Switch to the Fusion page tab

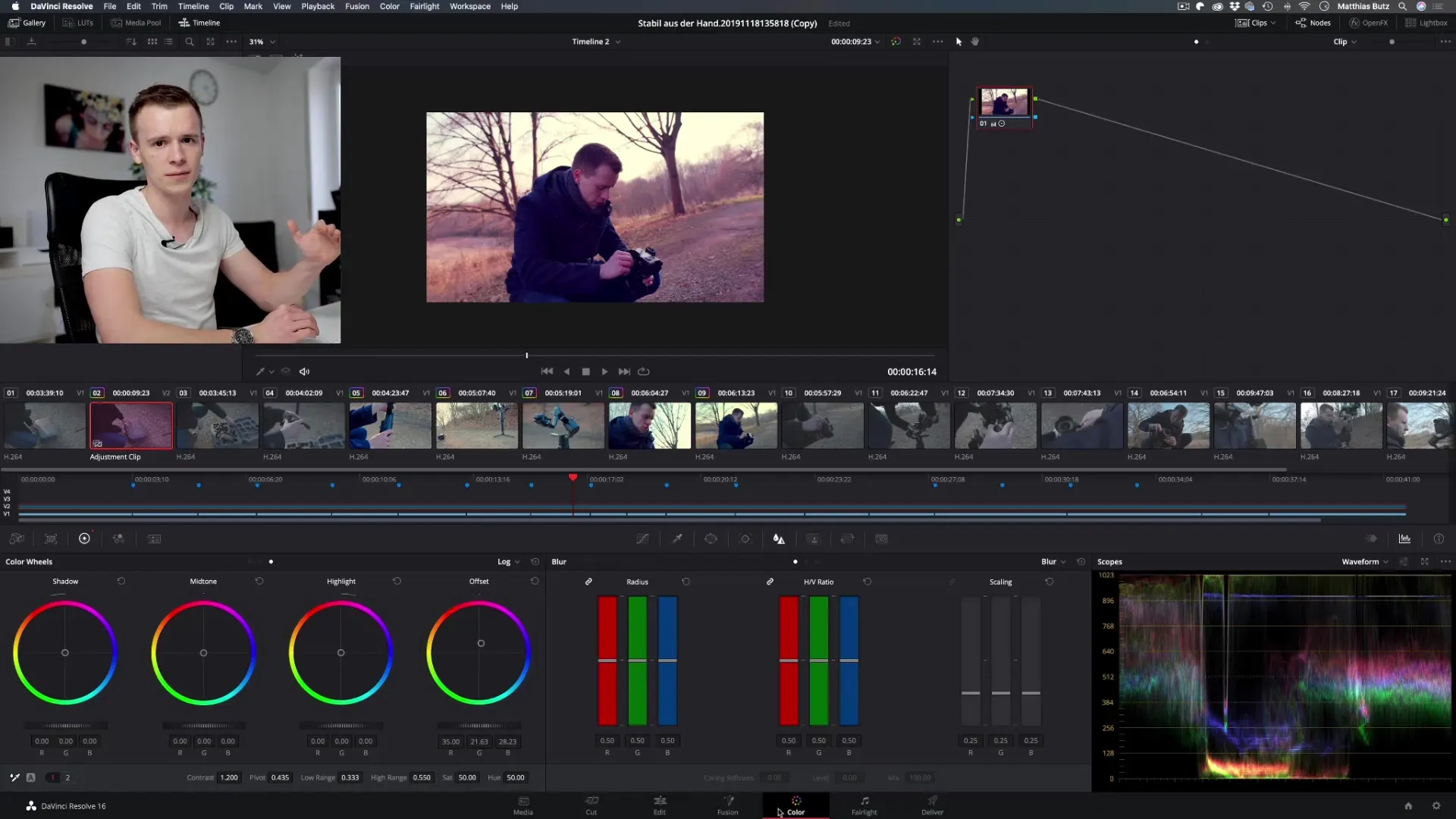(728, 805)
